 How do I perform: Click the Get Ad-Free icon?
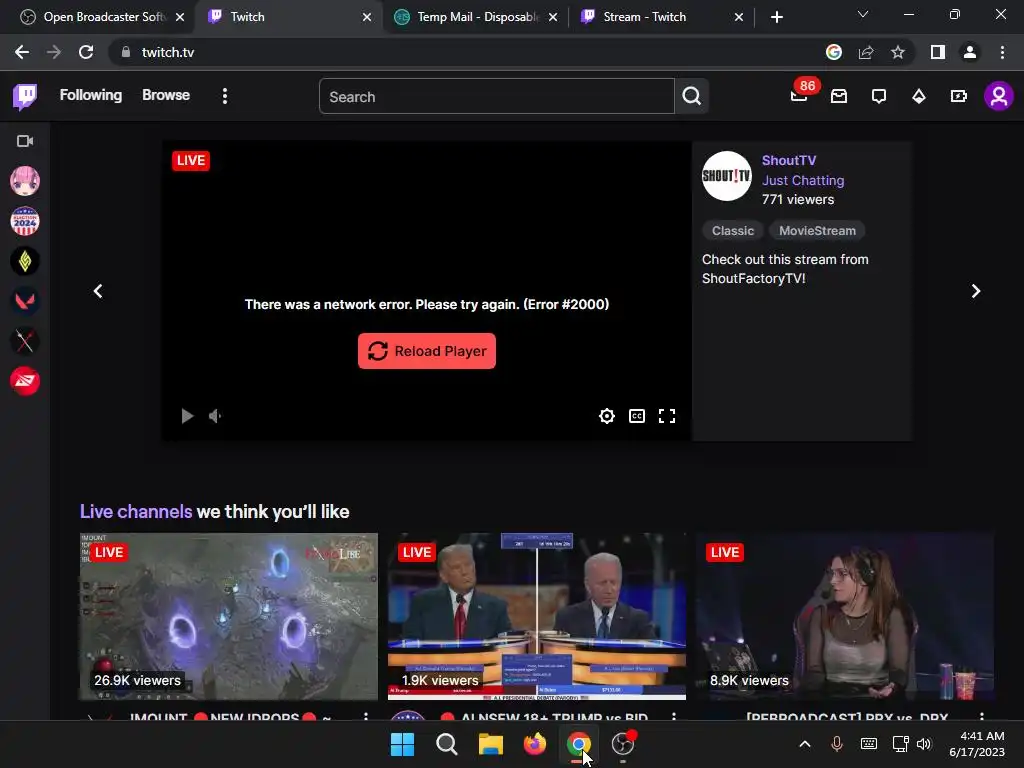coord(959,97)
